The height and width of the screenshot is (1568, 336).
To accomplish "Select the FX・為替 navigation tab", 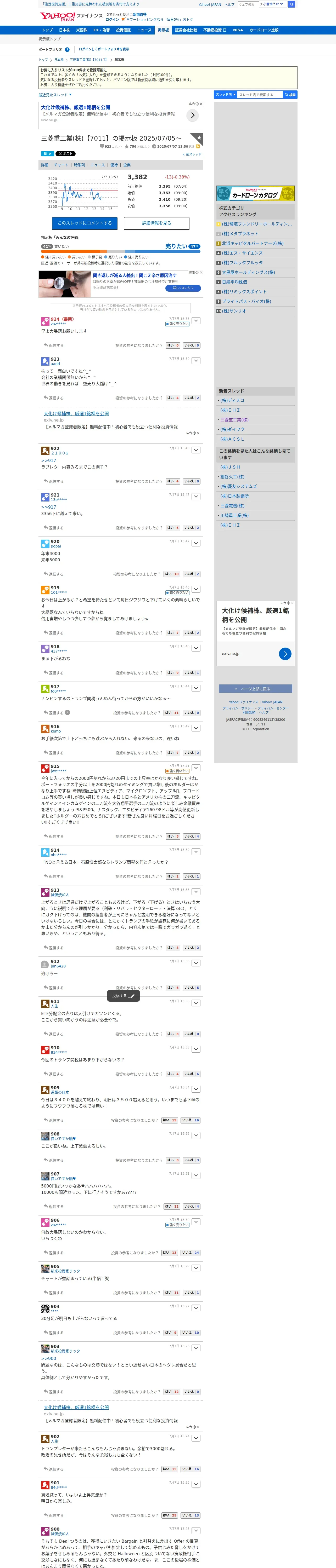I will [101, 30].
